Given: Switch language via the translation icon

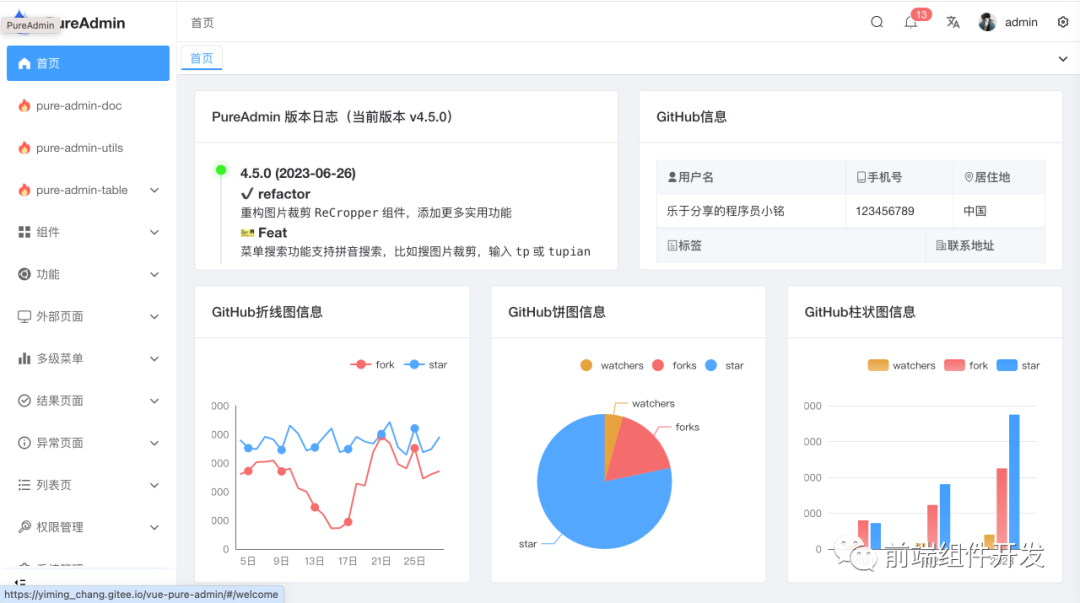Looking at the screenshot, I should [952, 21].
